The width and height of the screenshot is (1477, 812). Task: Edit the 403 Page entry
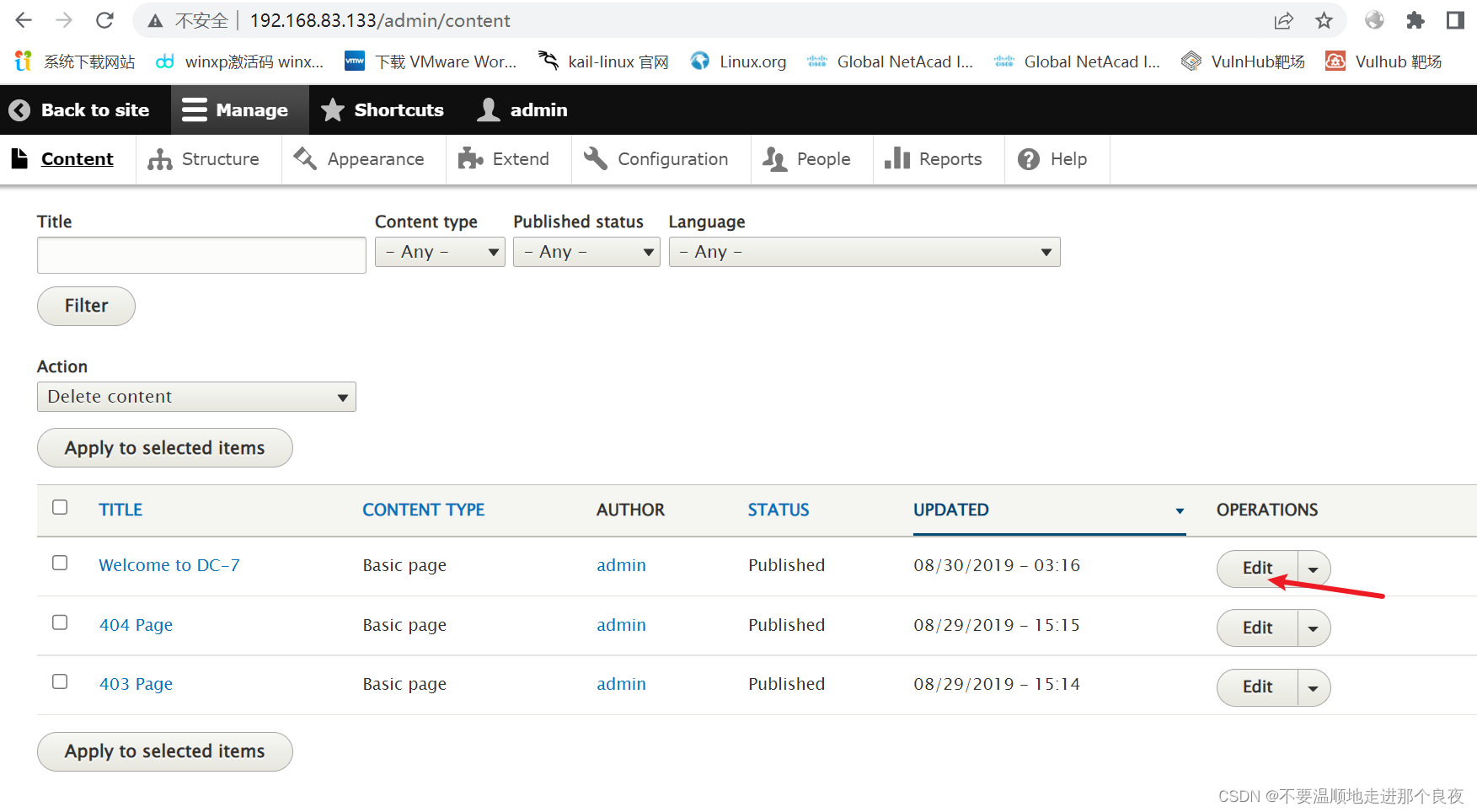pos(1257,687)
